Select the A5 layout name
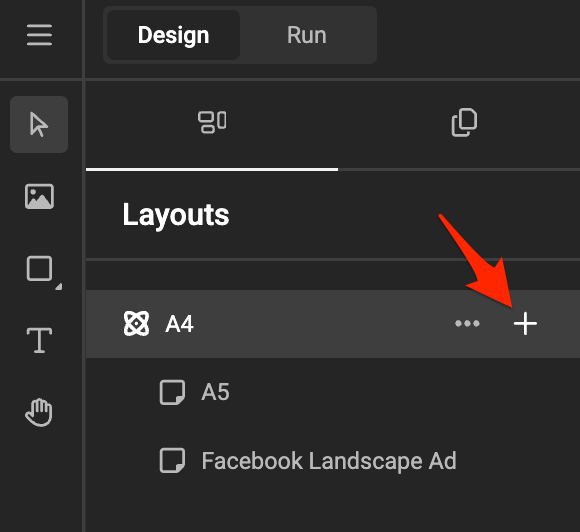Viewport: 580px width, 532px height. pos(215,392)
